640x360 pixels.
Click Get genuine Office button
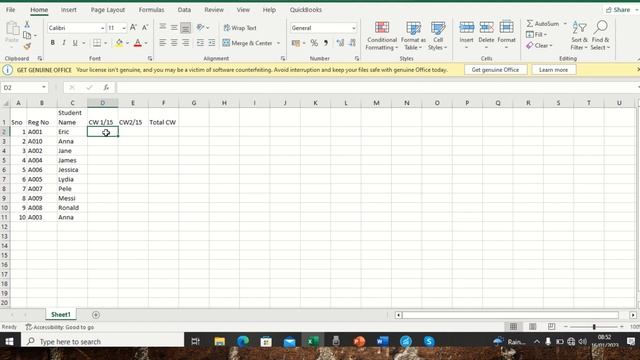tap(495, 70)
